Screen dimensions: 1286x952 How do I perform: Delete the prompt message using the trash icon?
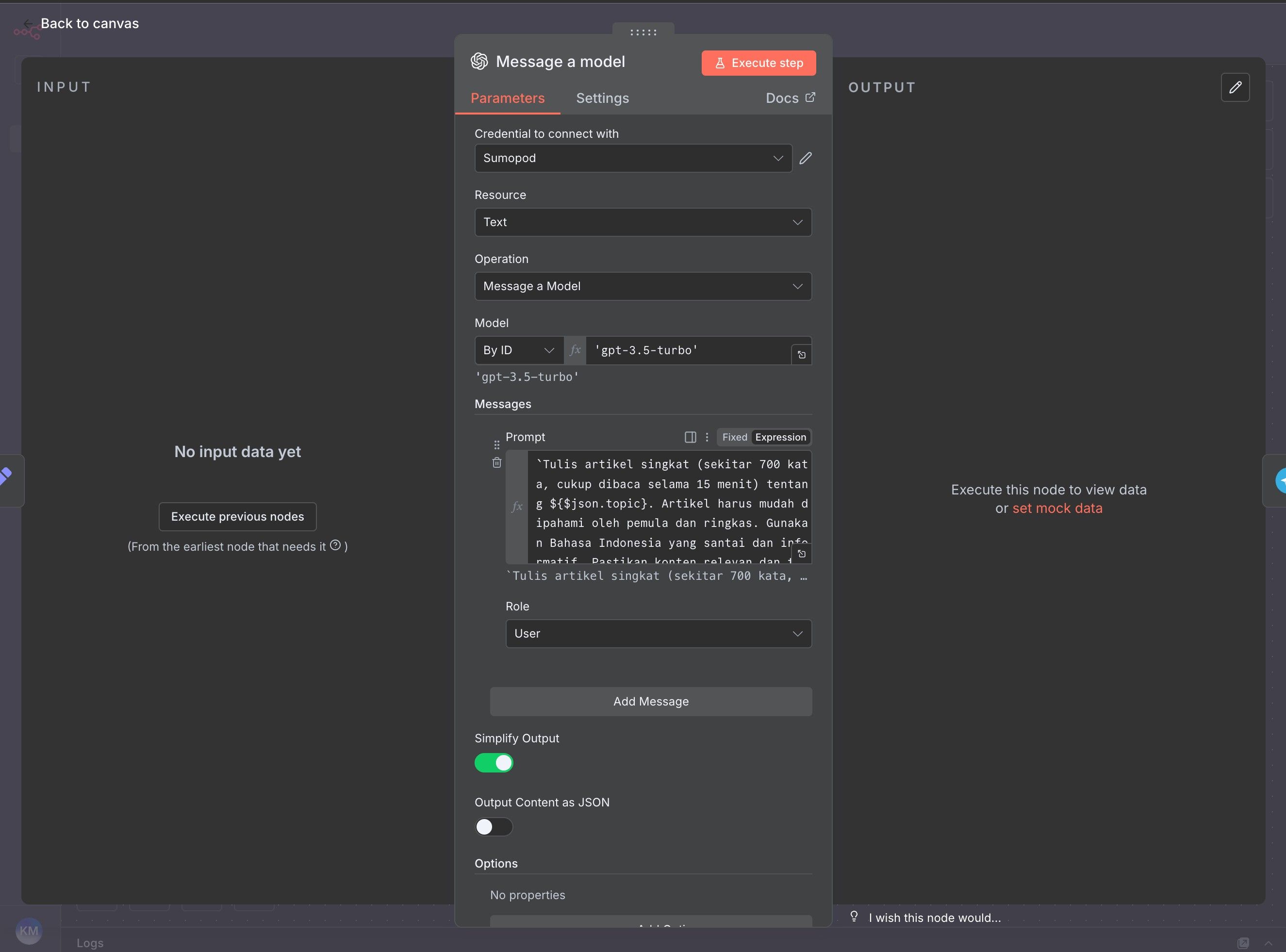pos(496,463)
